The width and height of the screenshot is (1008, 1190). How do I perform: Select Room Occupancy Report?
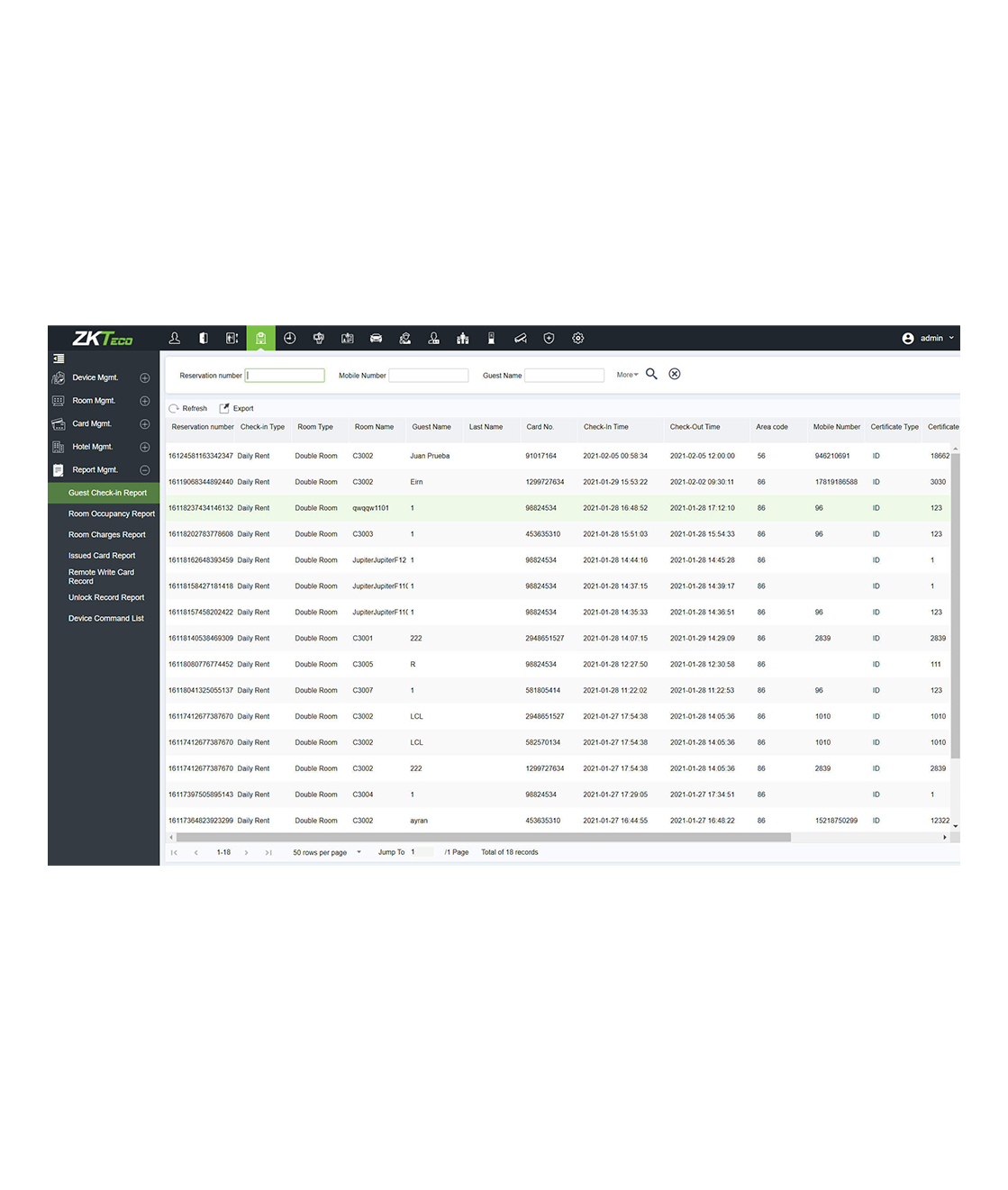112,513
